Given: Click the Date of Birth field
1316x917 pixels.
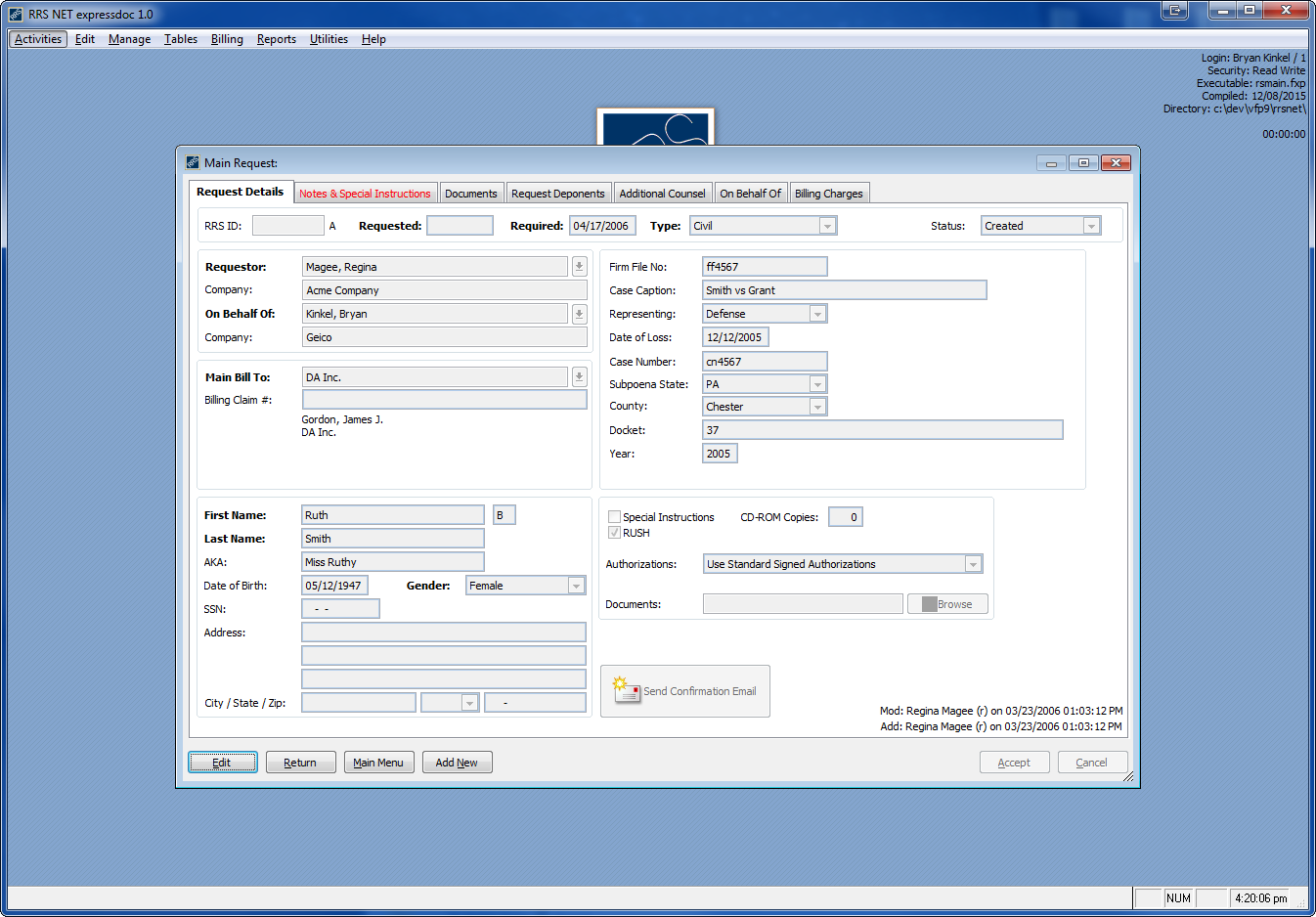Looking at the screenshot, I should pyautogui.click(x=334, y=586).
